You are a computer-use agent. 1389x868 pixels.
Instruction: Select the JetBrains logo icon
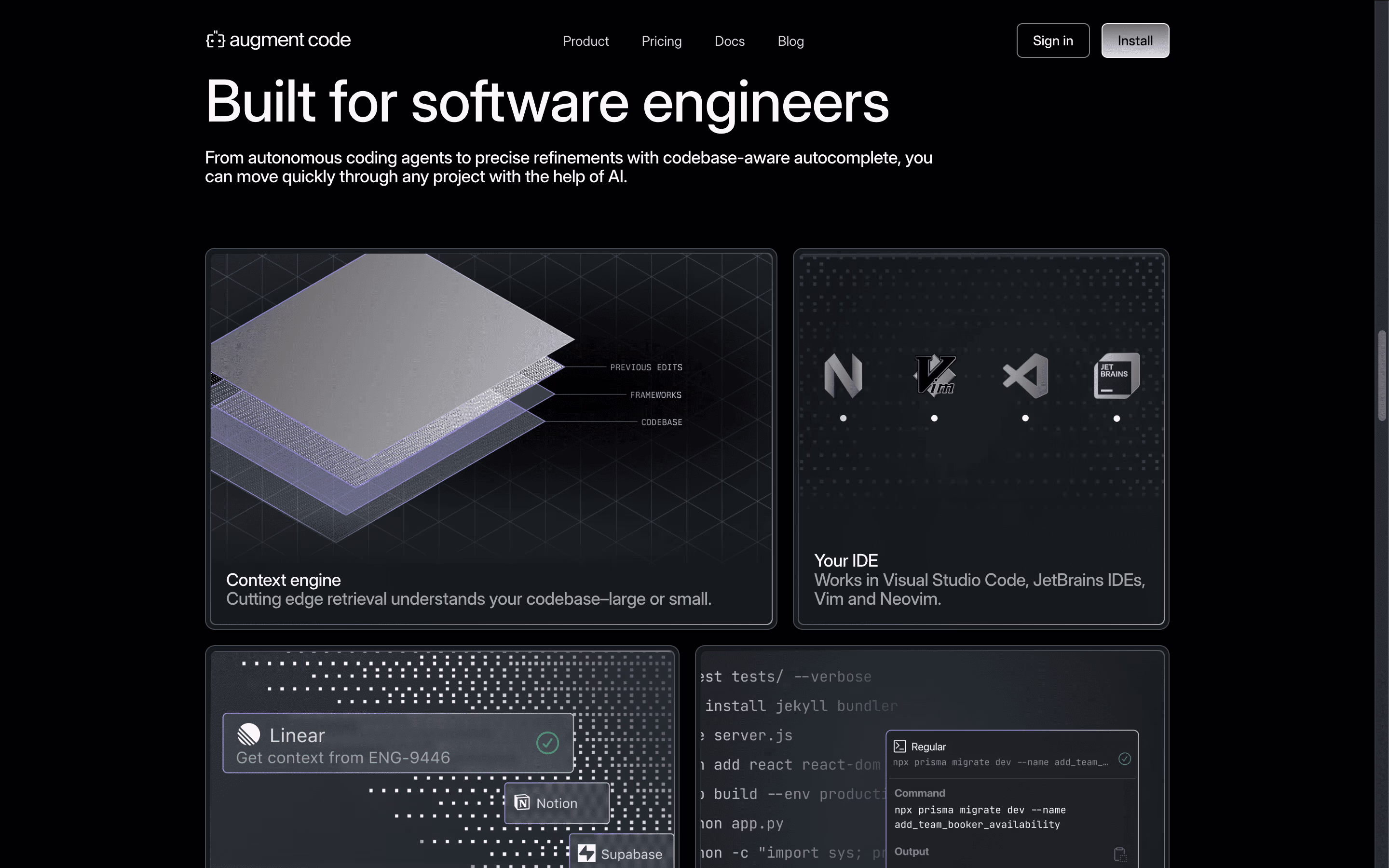1117,376
